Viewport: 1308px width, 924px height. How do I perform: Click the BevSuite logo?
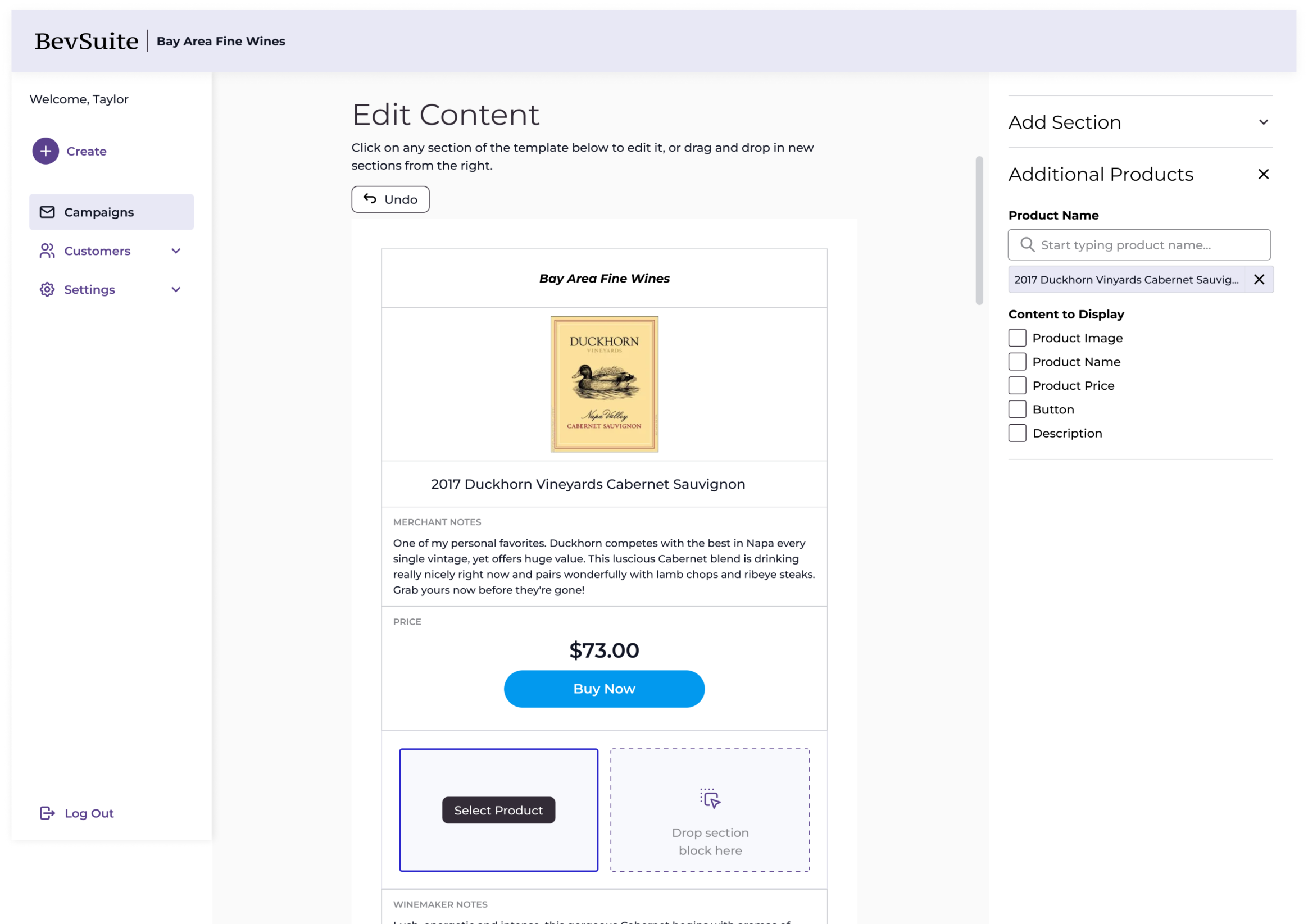click(87, 41)
